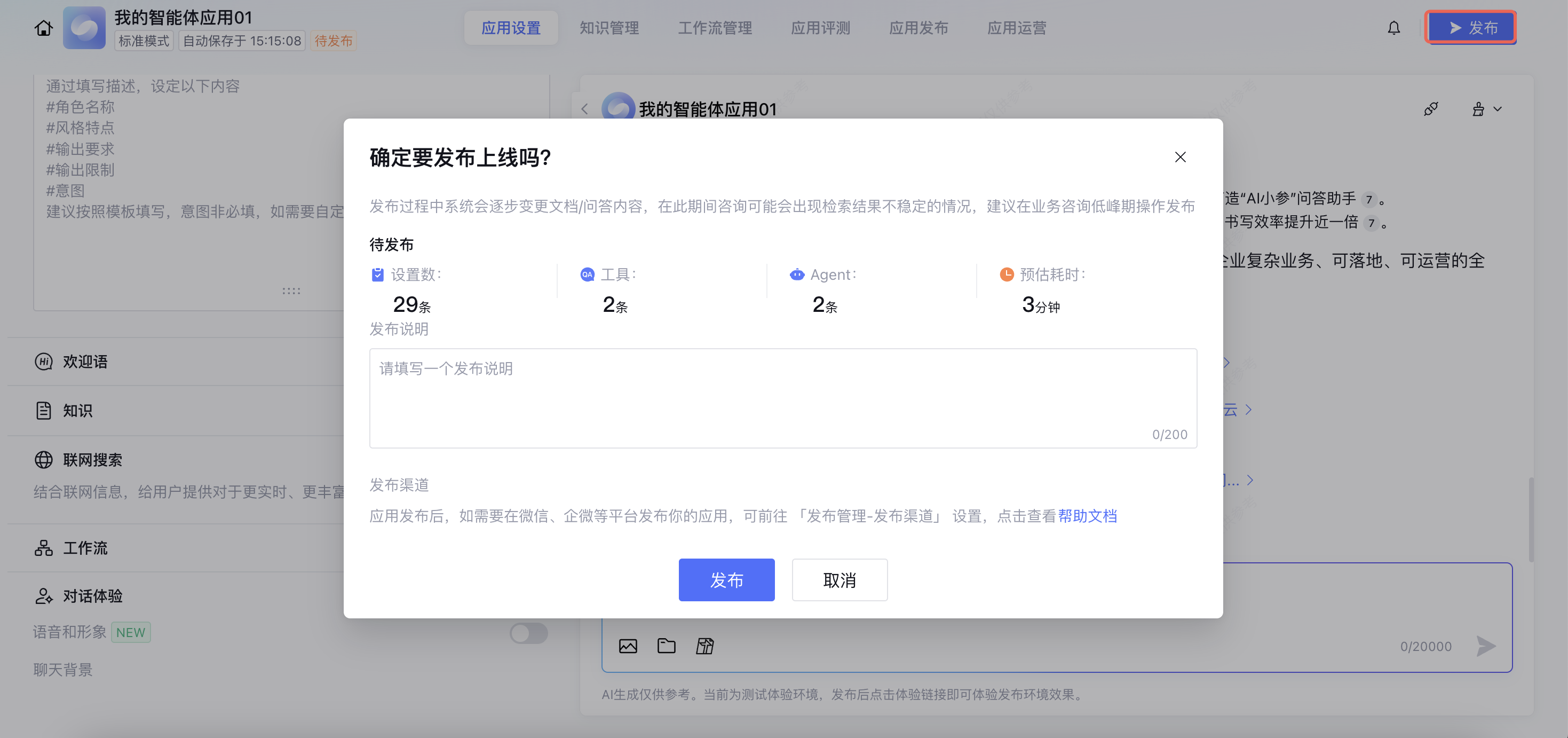Open the 帮助文档 link
Screen dimensions: 1568x738
(x=1087, y=516)
